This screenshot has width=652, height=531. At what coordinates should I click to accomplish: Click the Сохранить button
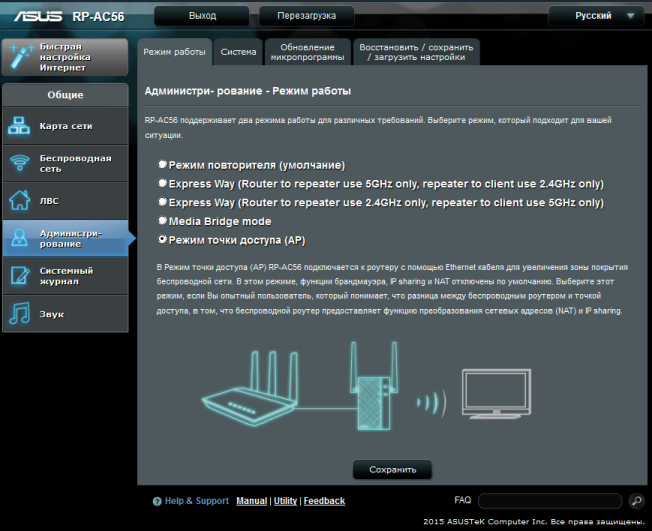[x=393, y=470]
